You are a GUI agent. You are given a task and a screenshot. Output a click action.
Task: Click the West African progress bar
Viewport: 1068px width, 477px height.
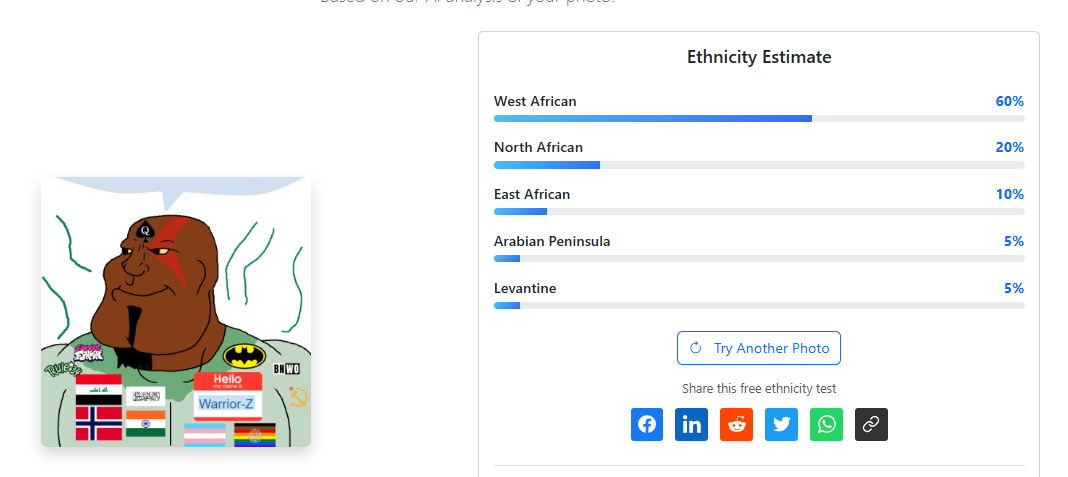(x=759, y=118)
